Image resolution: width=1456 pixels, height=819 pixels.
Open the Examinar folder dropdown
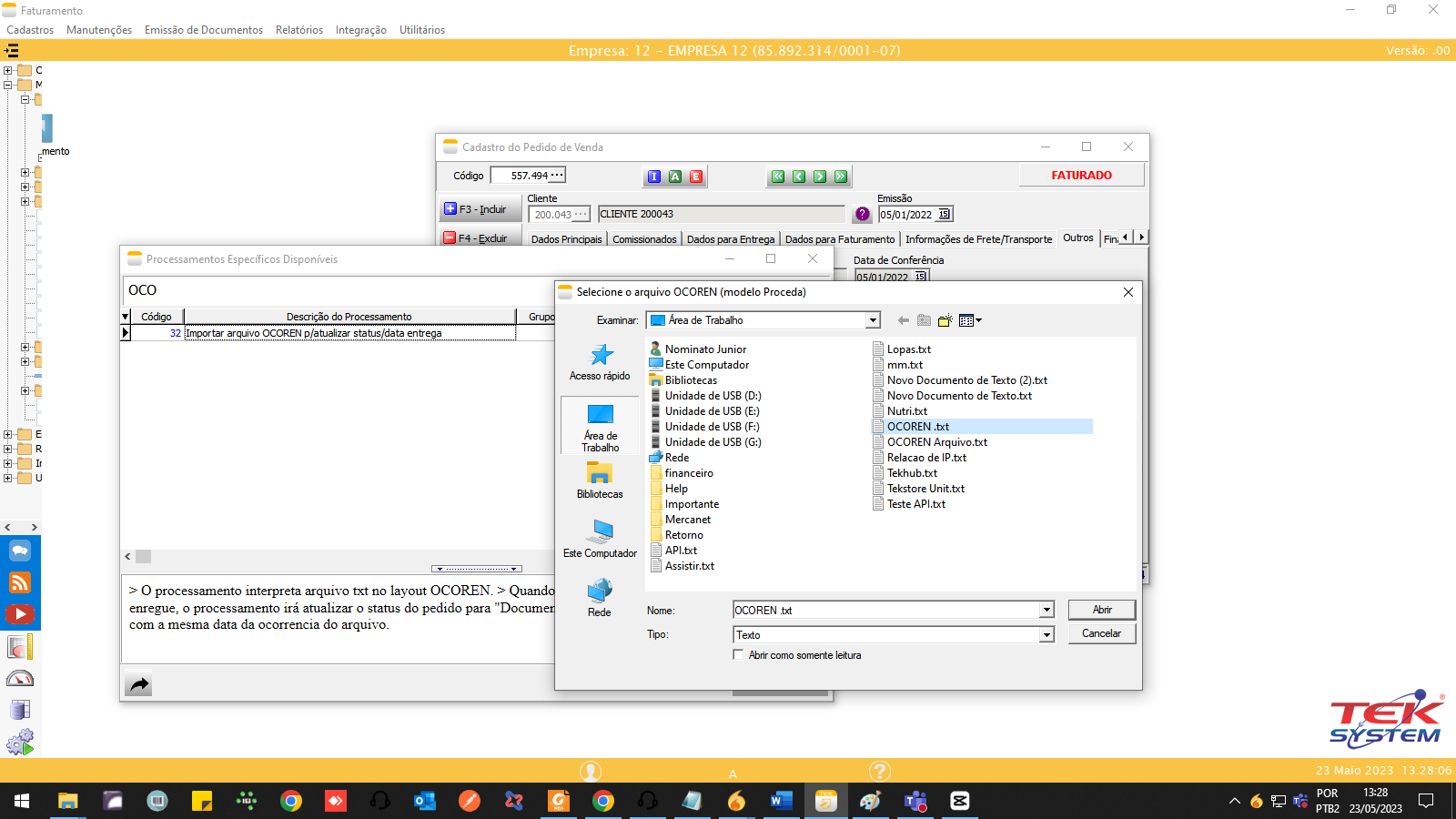click(873, 320)
